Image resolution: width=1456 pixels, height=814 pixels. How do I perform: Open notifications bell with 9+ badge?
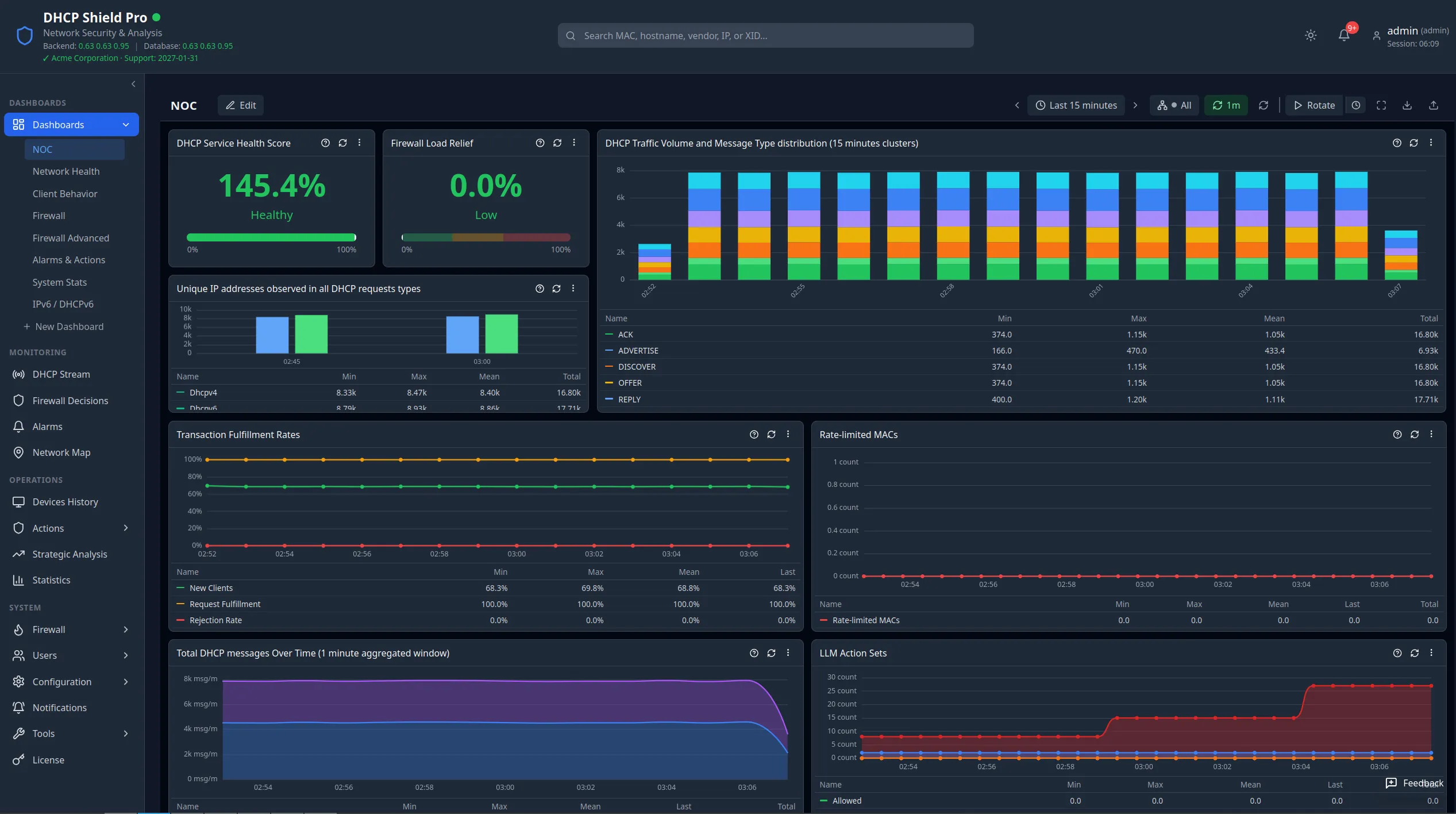pos(1343,35)
